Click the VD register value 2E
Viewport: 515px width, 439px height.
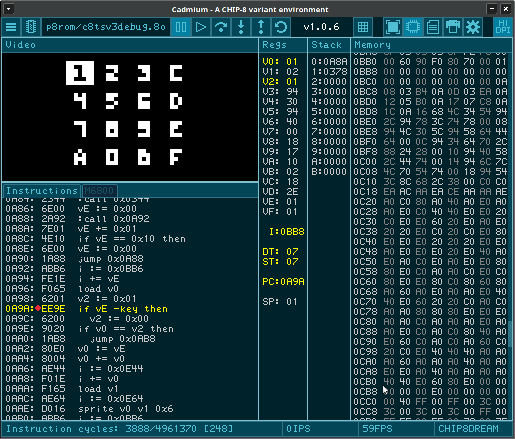pyautogui.click(x=292, y=192)
